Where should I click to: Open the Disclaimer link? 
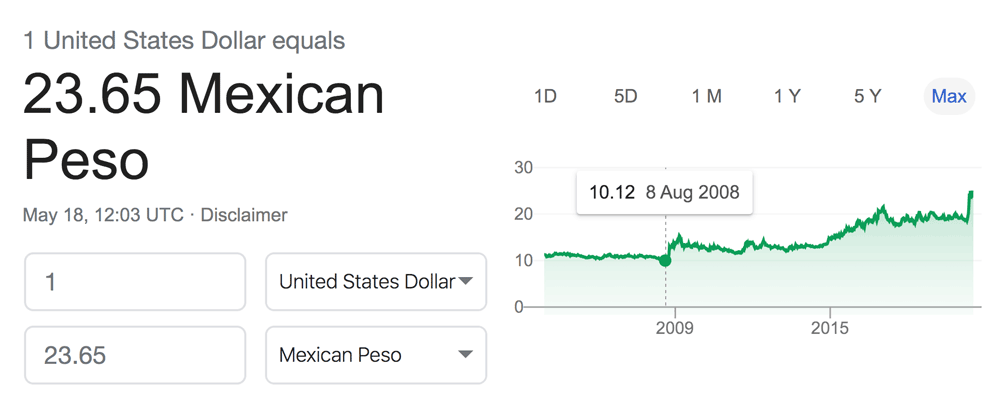[244, 215]
